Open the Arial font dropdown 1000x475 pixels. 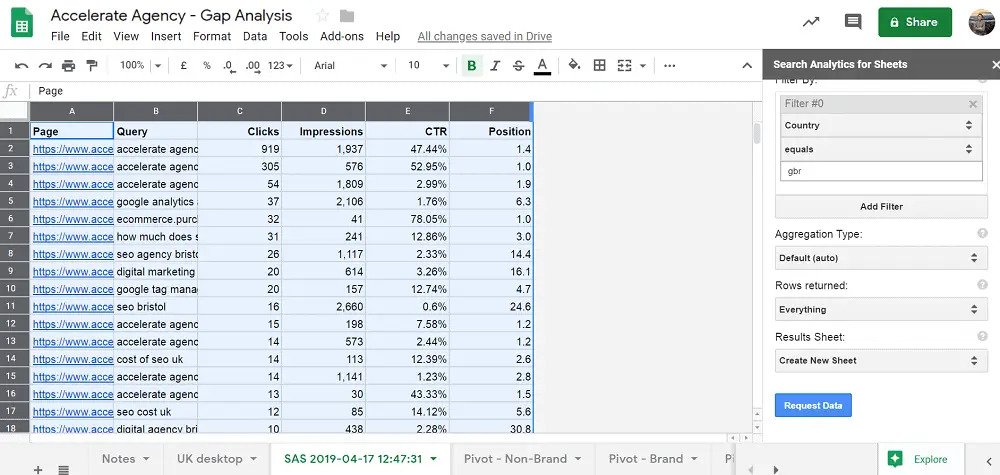click(x=350, y=65)
